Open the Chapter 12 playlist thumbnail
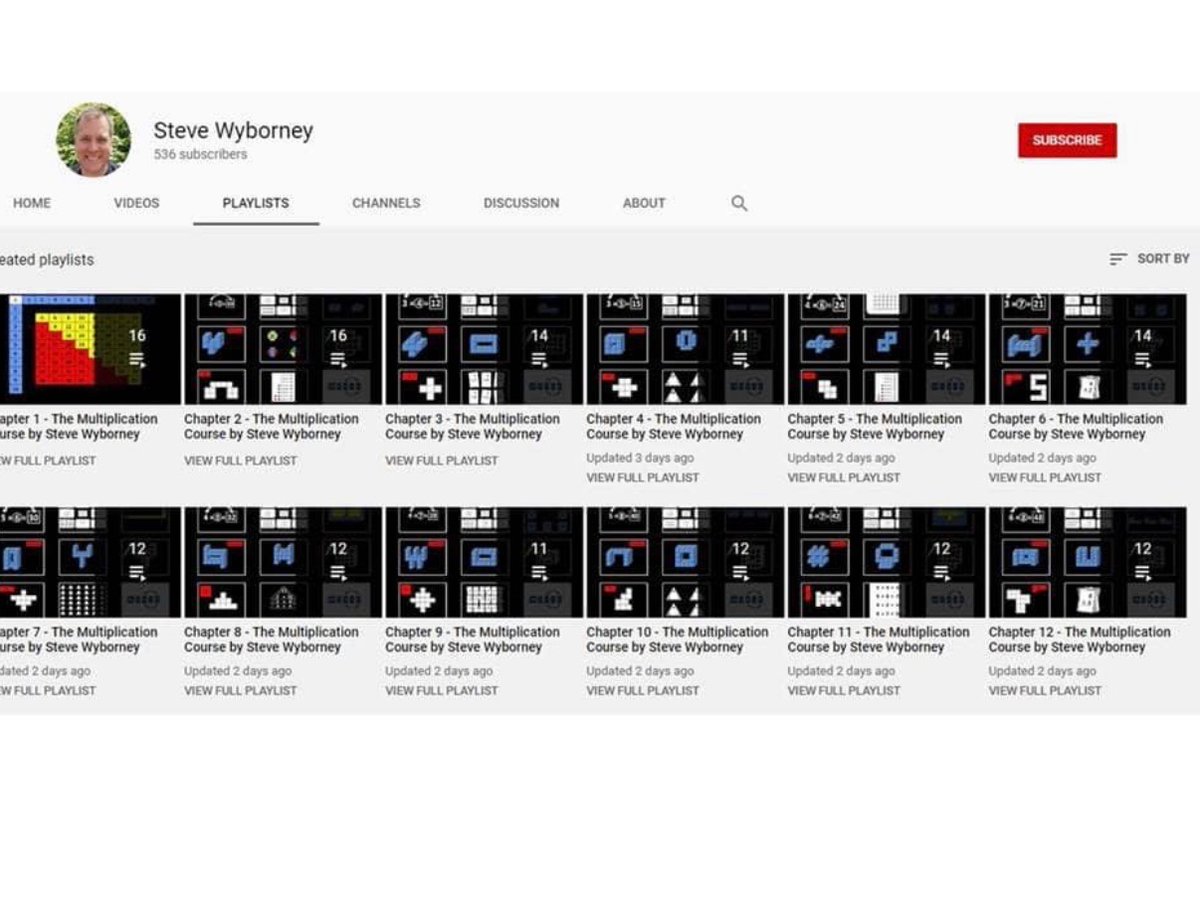The width and height of the screenshot is (1200, 919). coord(1087,562)
